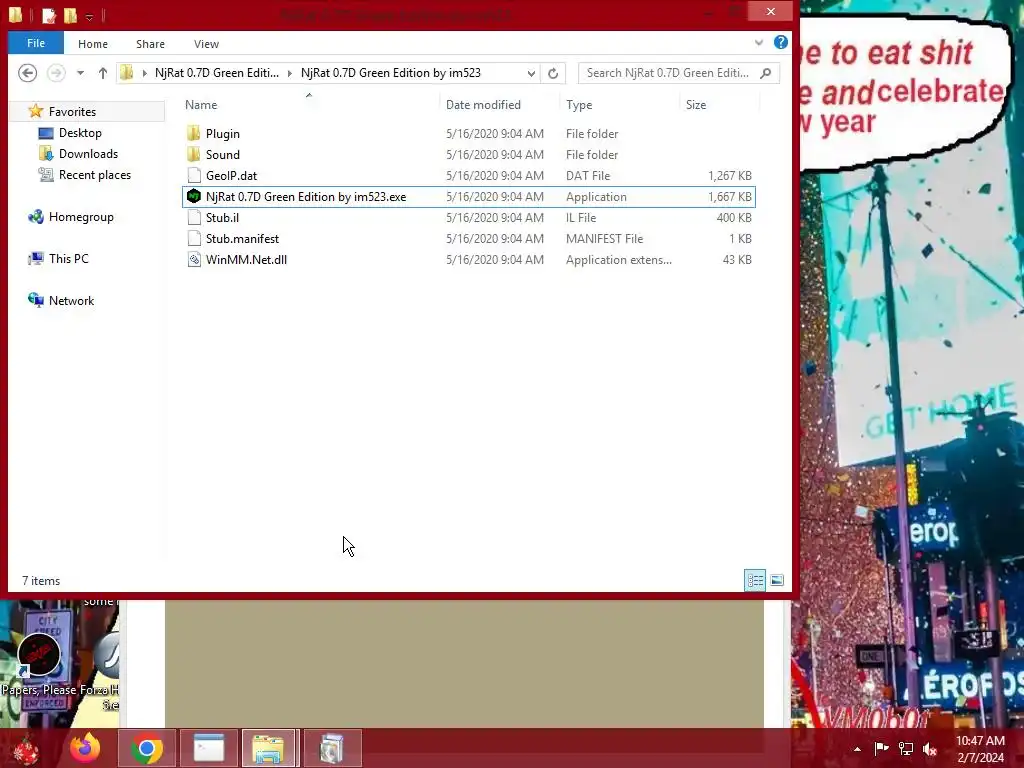Click the New folder icon in title bar
The height and width of the screenshot is (768, 1024).
coord(70,15)
